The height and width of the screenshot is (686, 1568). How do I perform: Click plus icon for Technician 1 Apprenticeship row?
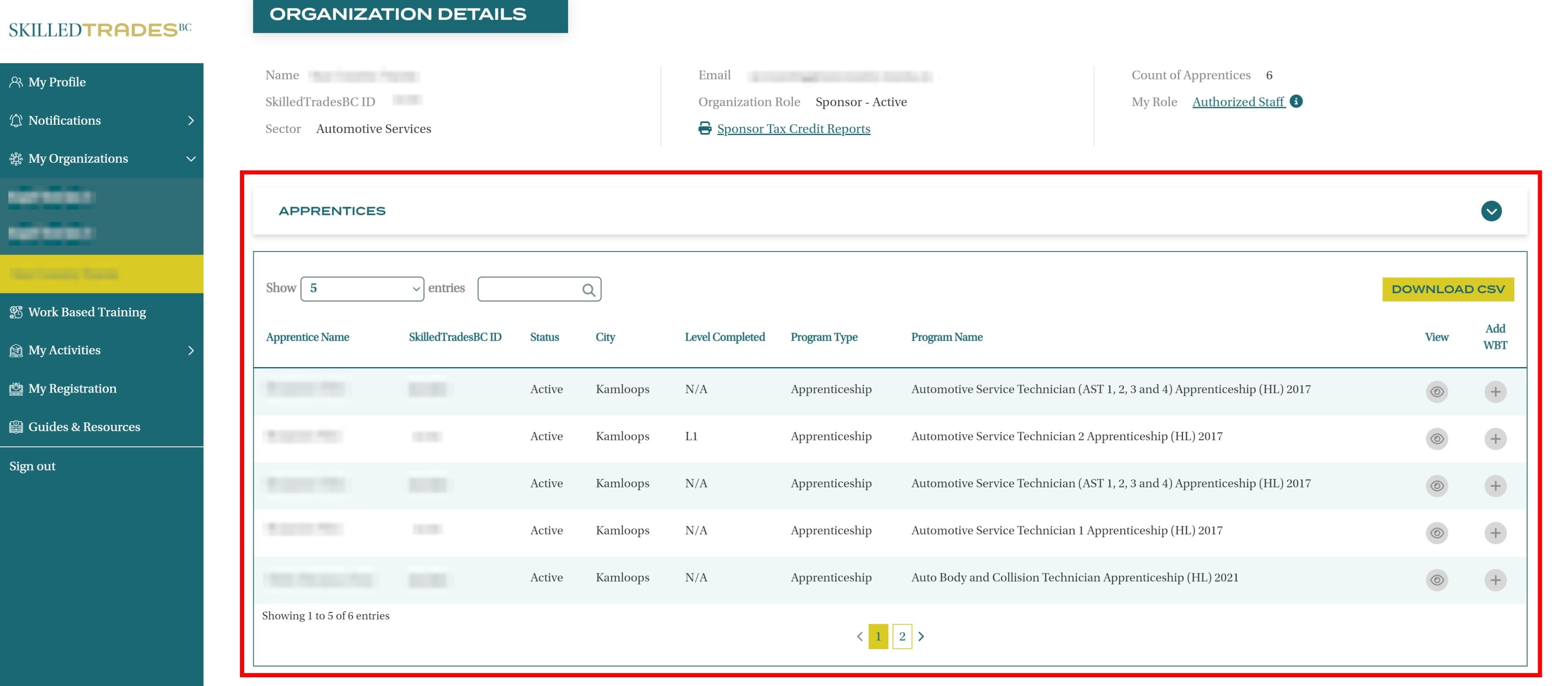[x=1495, y=533]
